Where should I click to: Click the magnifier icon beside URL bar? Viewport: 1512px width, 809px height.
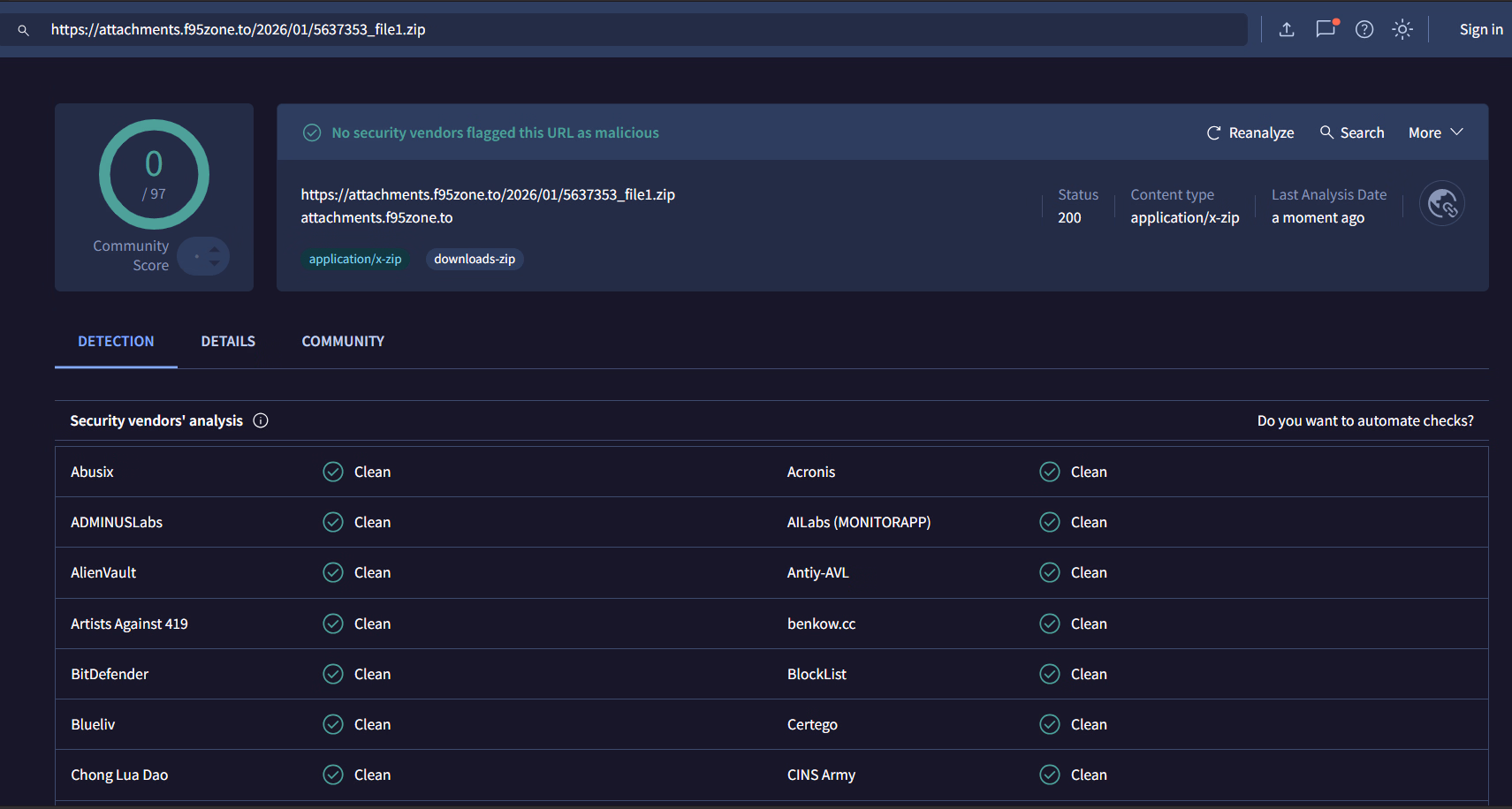point(24,30)
